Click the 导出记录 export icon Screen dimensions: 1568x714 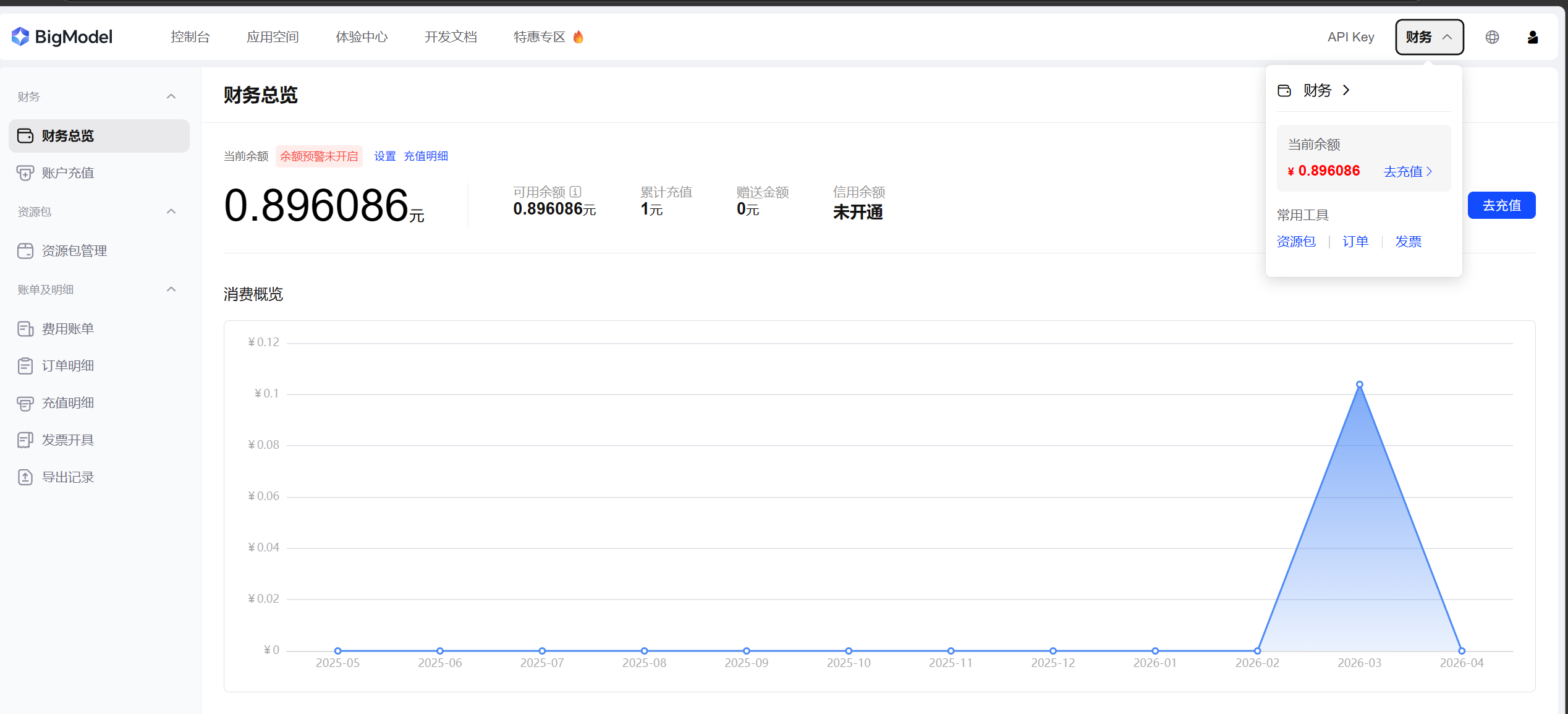(x=25, y=477)
